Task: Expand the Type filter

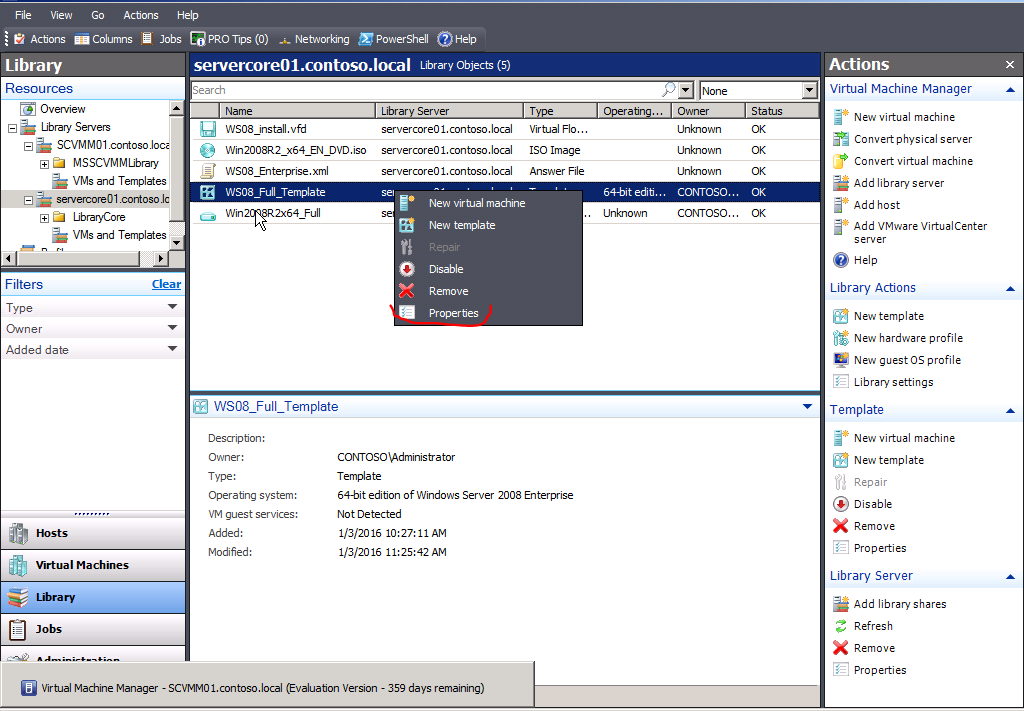Action: [172, 307]
